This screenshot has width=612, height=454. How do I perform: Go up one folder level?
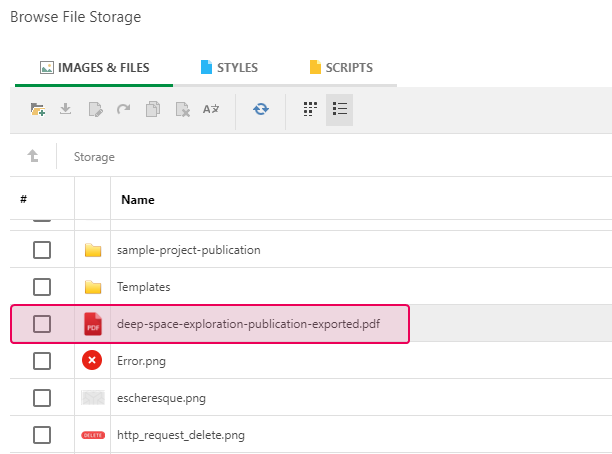pos(33,156)
